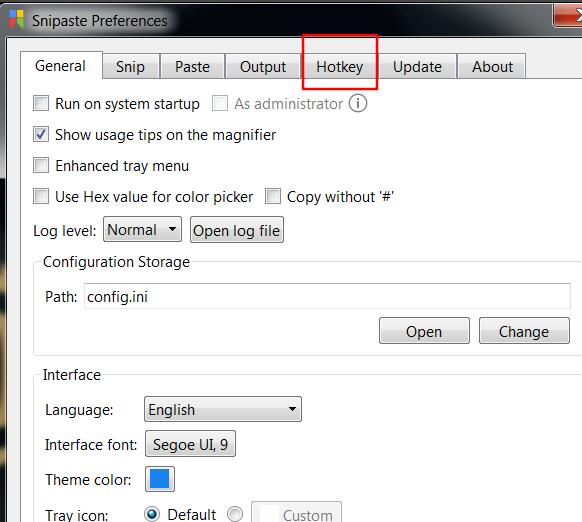Viewport: 582px width, 522px height.
Task: Click the info icon next to As administrator
Action: pyautogui.click(x=358, y=103)
